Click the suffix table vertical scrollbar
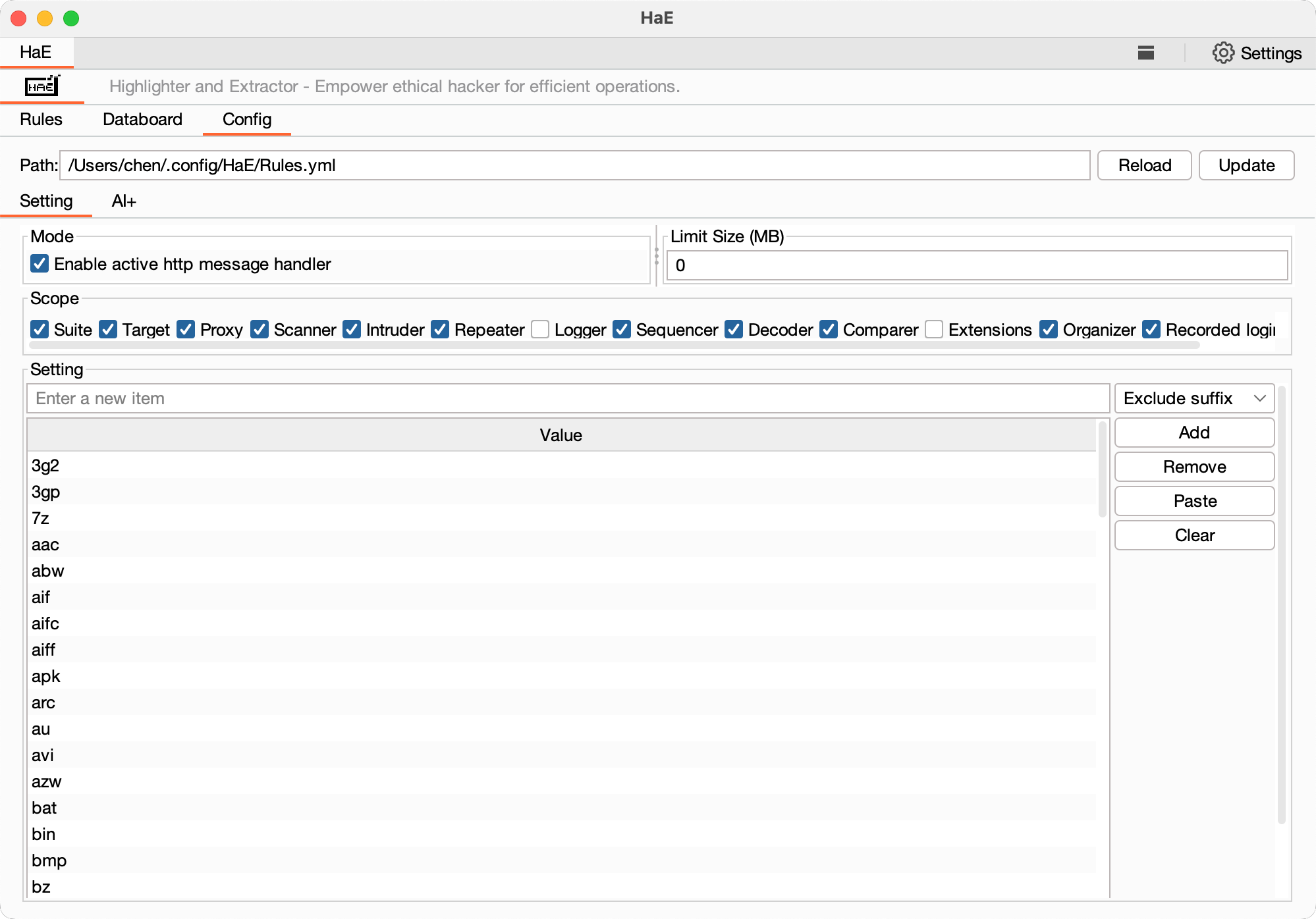1316x919 pixels. click(x=1102, y=470)
